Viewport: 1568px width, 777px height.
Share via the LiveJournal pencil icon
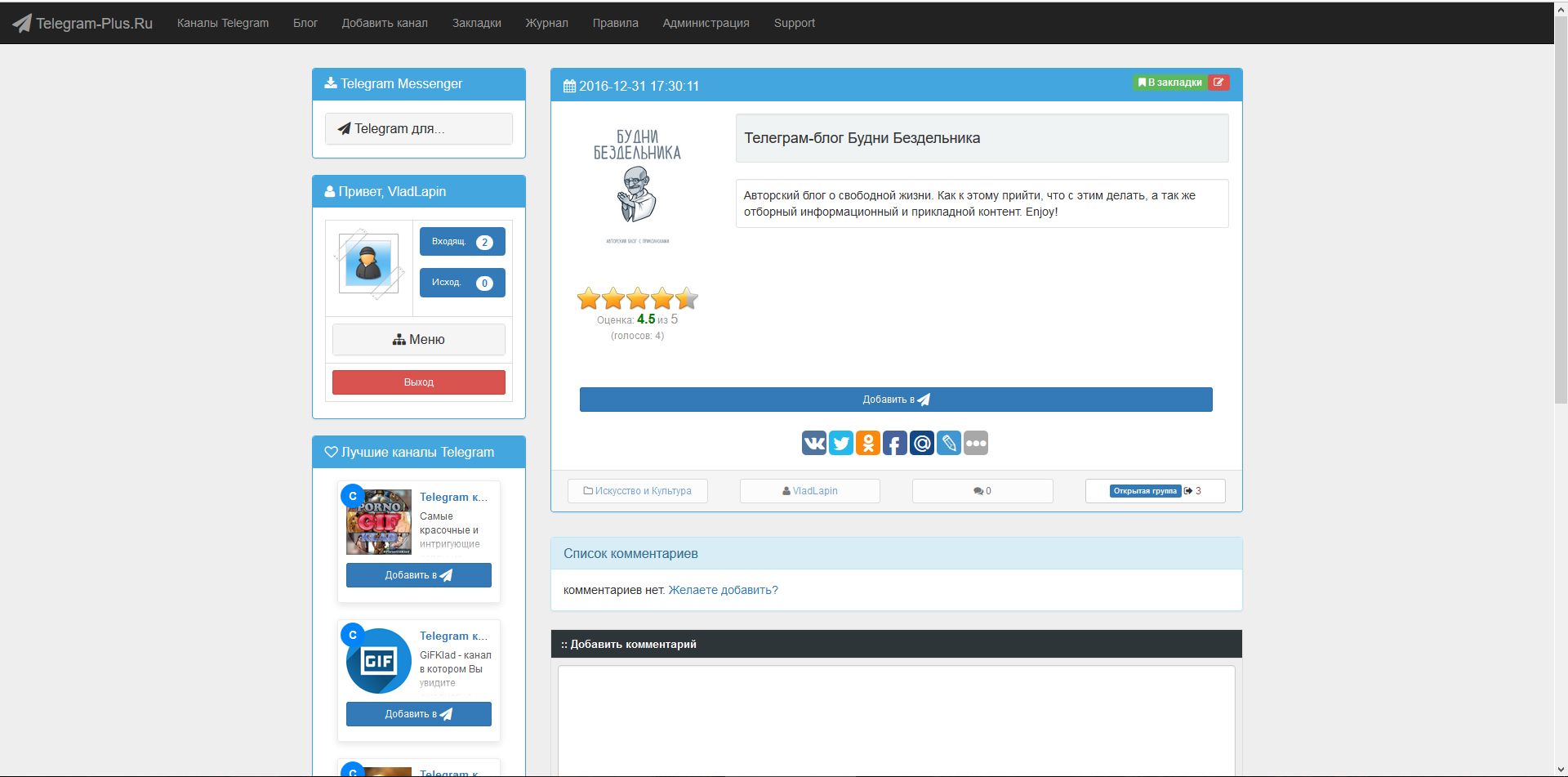[949, 443]
